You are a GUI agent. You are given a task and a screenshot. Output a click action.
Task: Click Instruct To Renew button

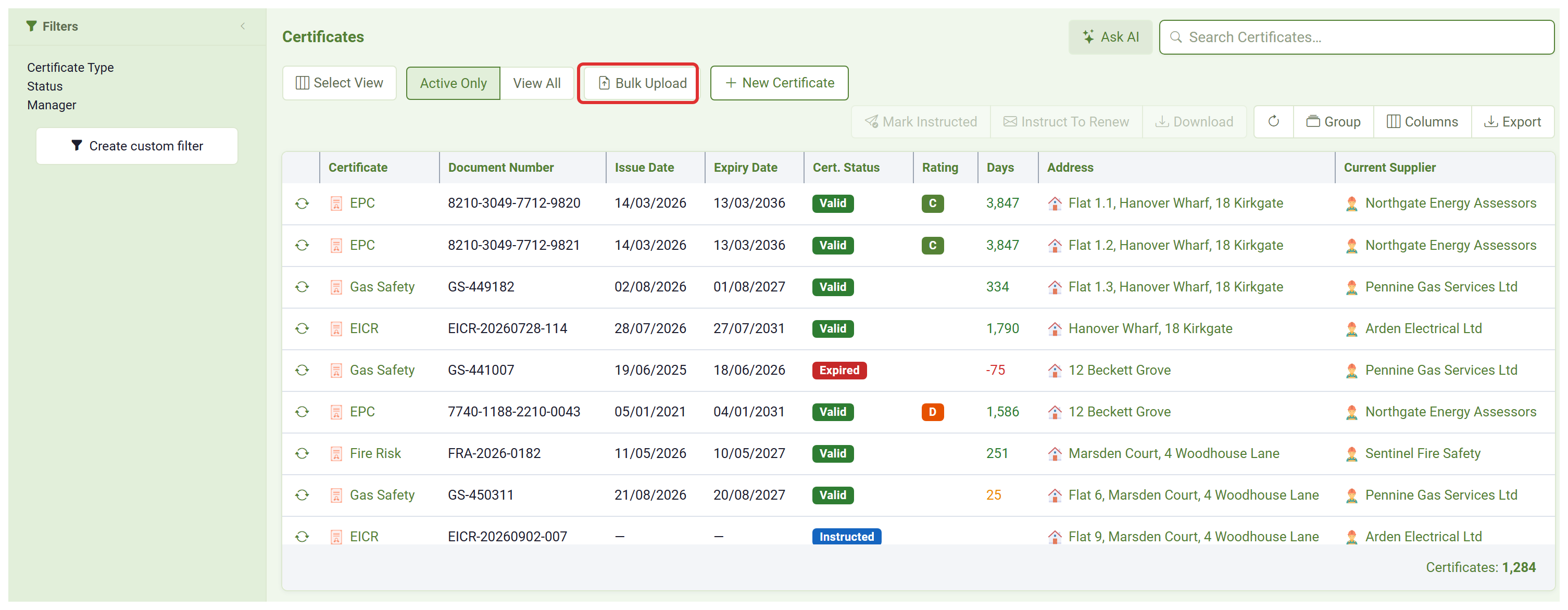[1067, 122]
